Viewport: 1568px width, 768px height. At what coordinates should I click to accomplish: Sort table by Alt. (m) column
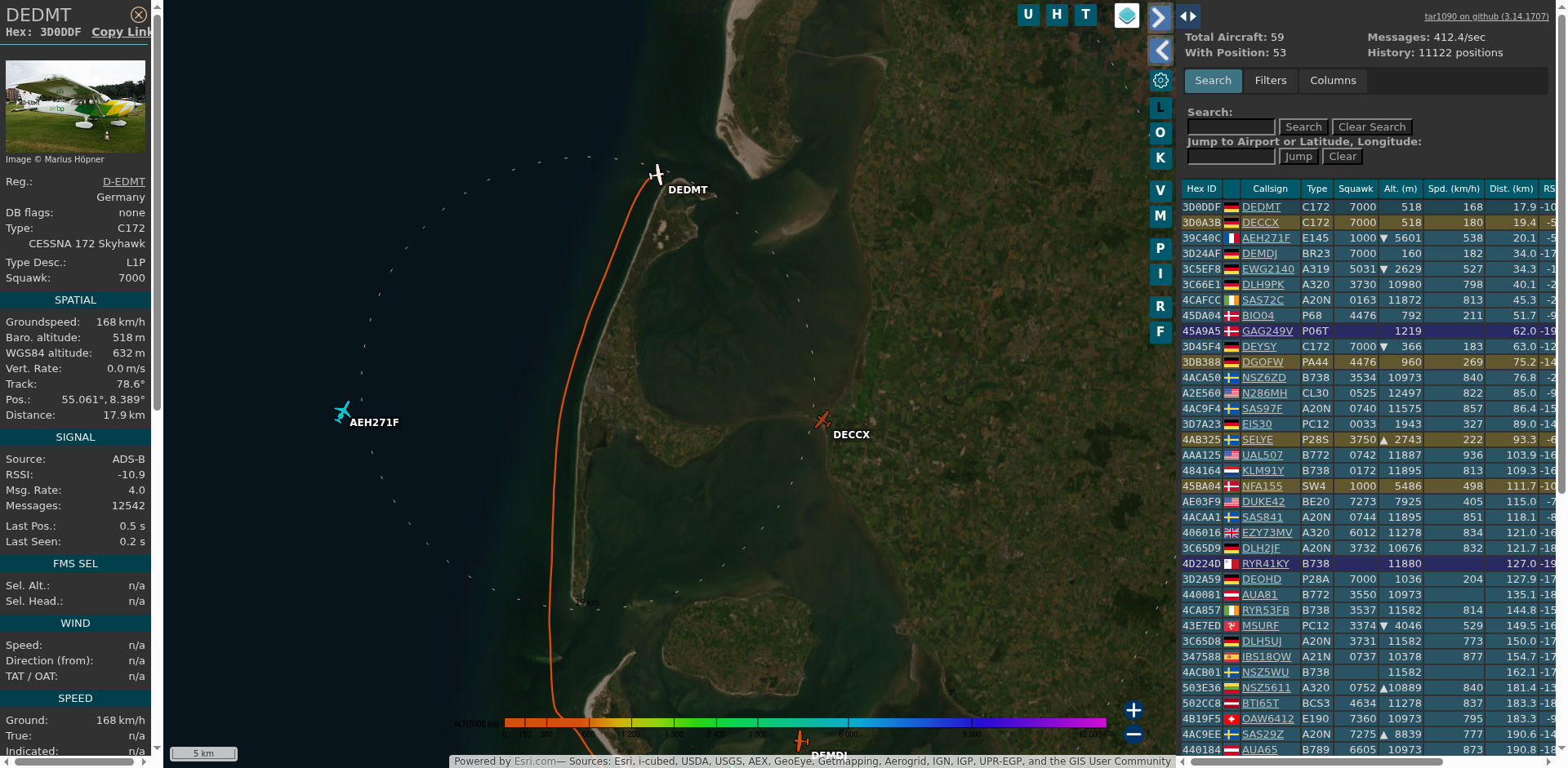(x=1401, y=189)
